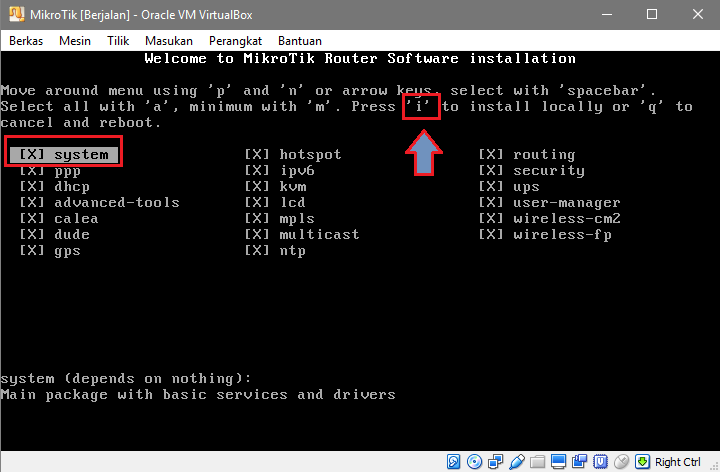
Task: Click the routing package label
Action: click(x=544, y=155)
